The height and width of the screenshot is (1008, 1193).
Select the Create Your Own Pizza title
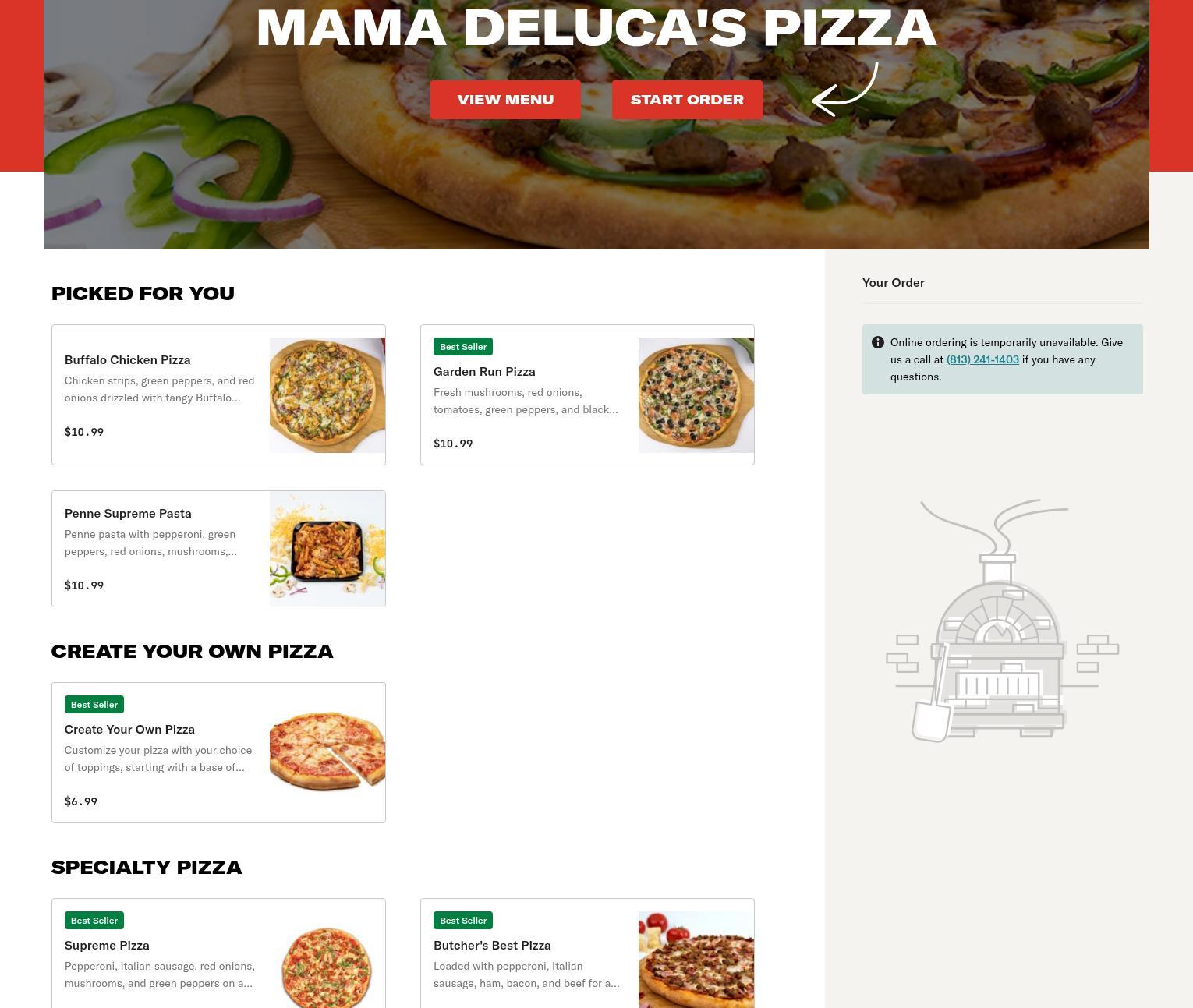pyautogui.click(x=129, y=729)
